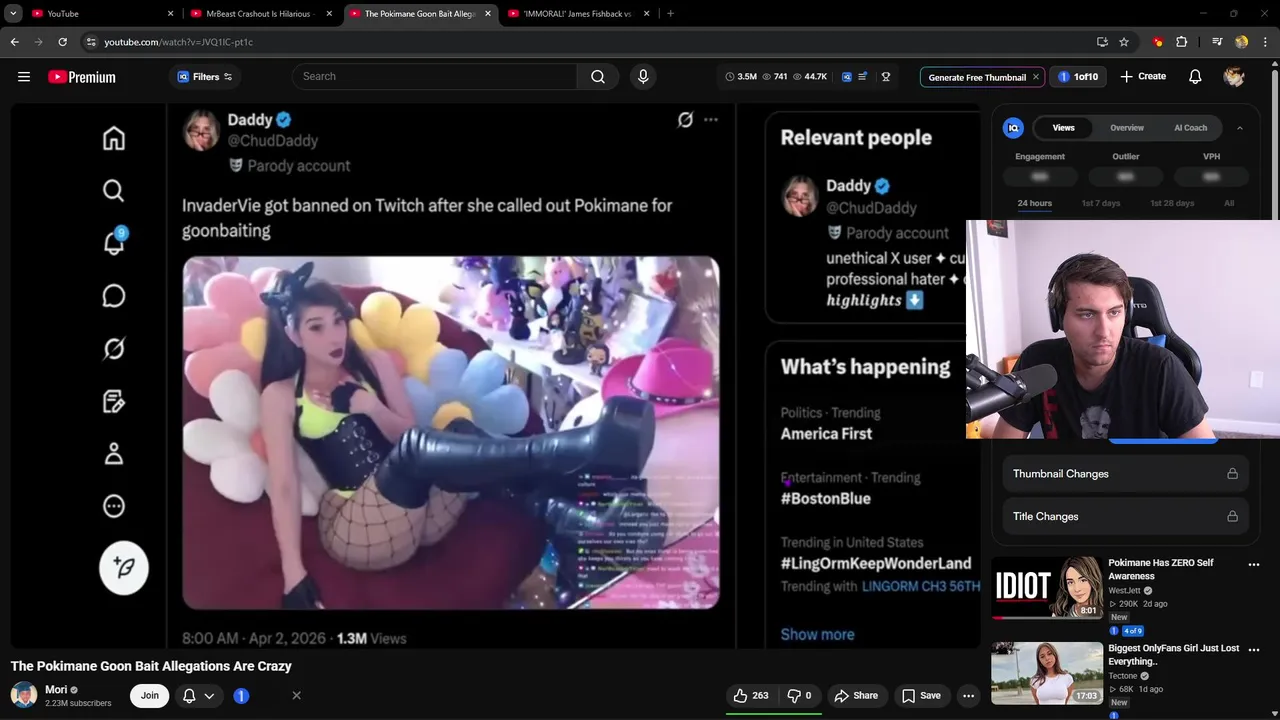This screenshot has height=720, width=1280.
Task: Reload the page in the browser
Action: [62, 42]
